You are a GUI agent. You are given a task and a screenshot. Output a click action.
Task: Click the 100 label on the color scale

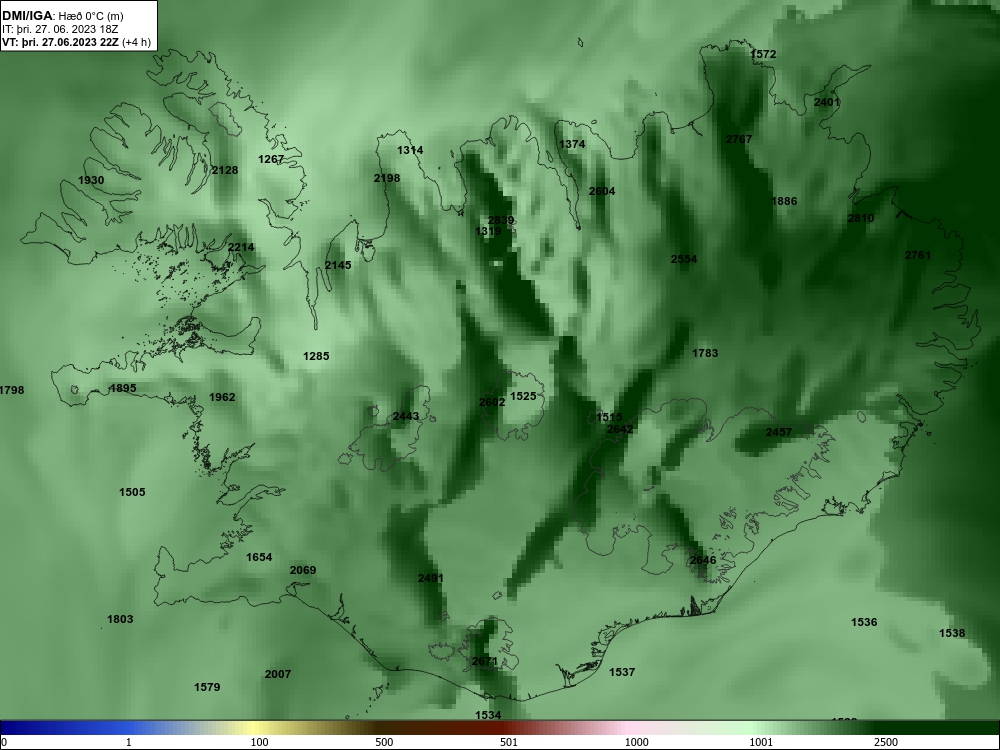tap(260, 742)
